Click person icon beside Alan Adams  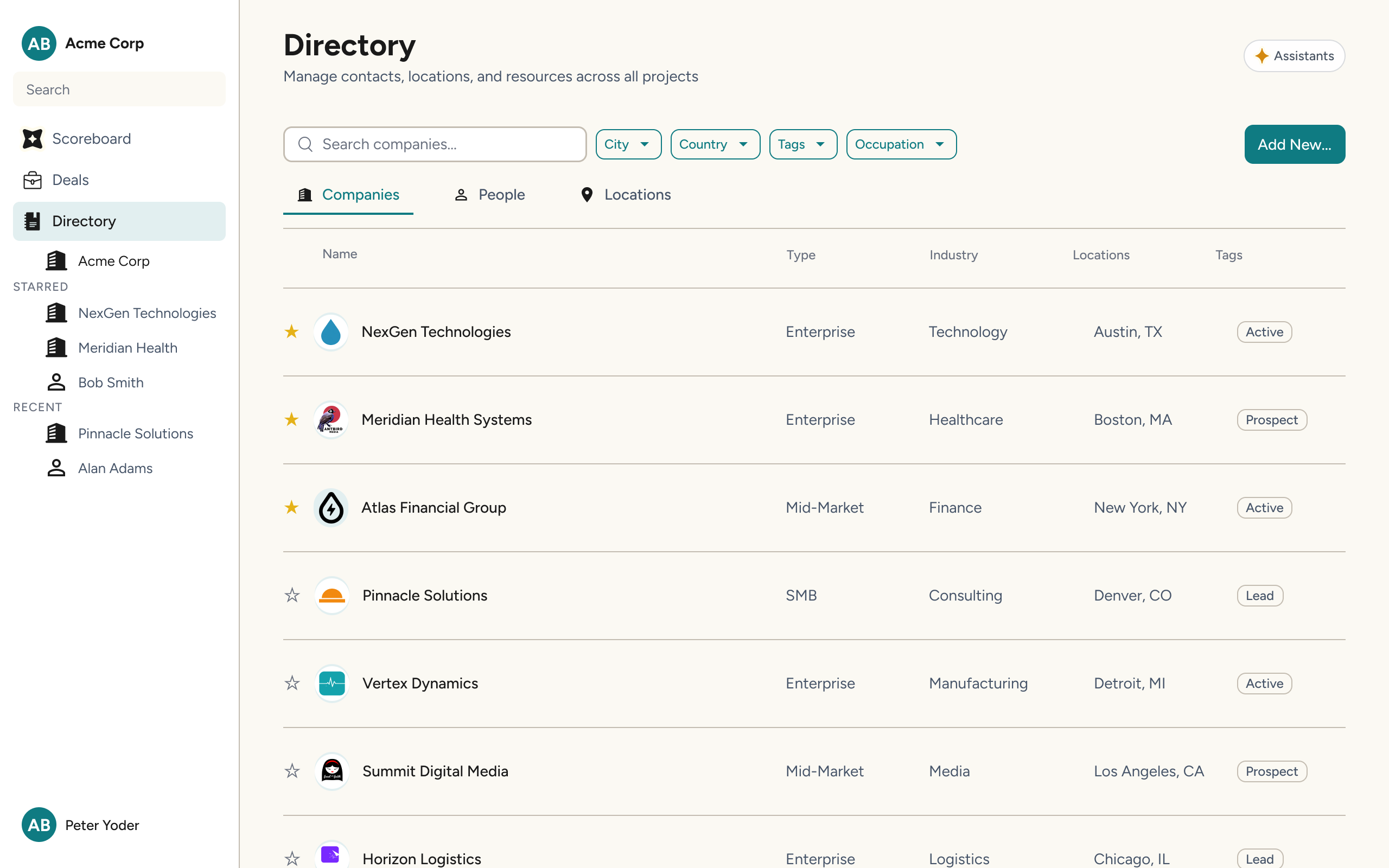(56, 468)
